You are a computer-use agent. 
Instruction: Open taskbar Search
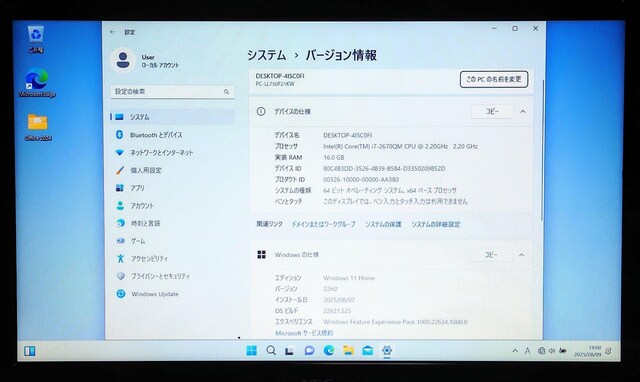tap(271, 351)
